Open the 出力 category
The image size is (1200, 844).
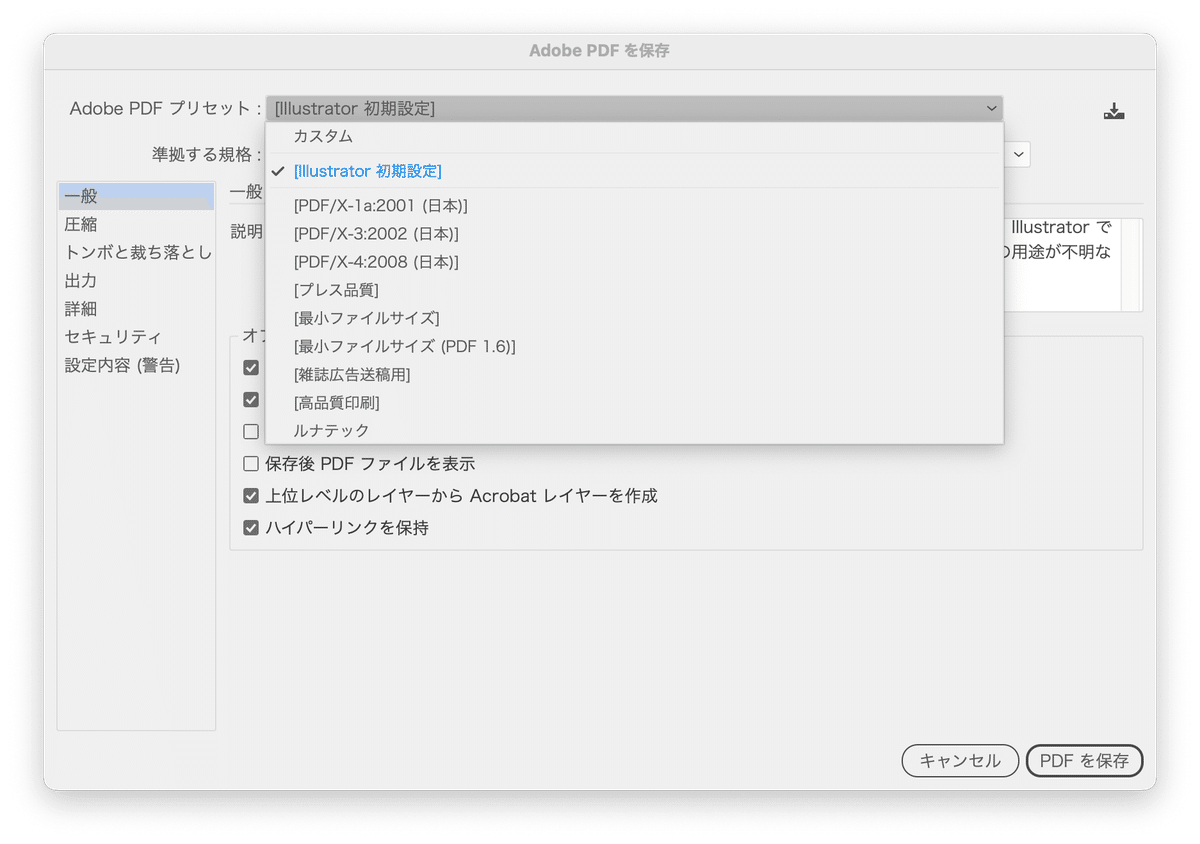point(136,281)
